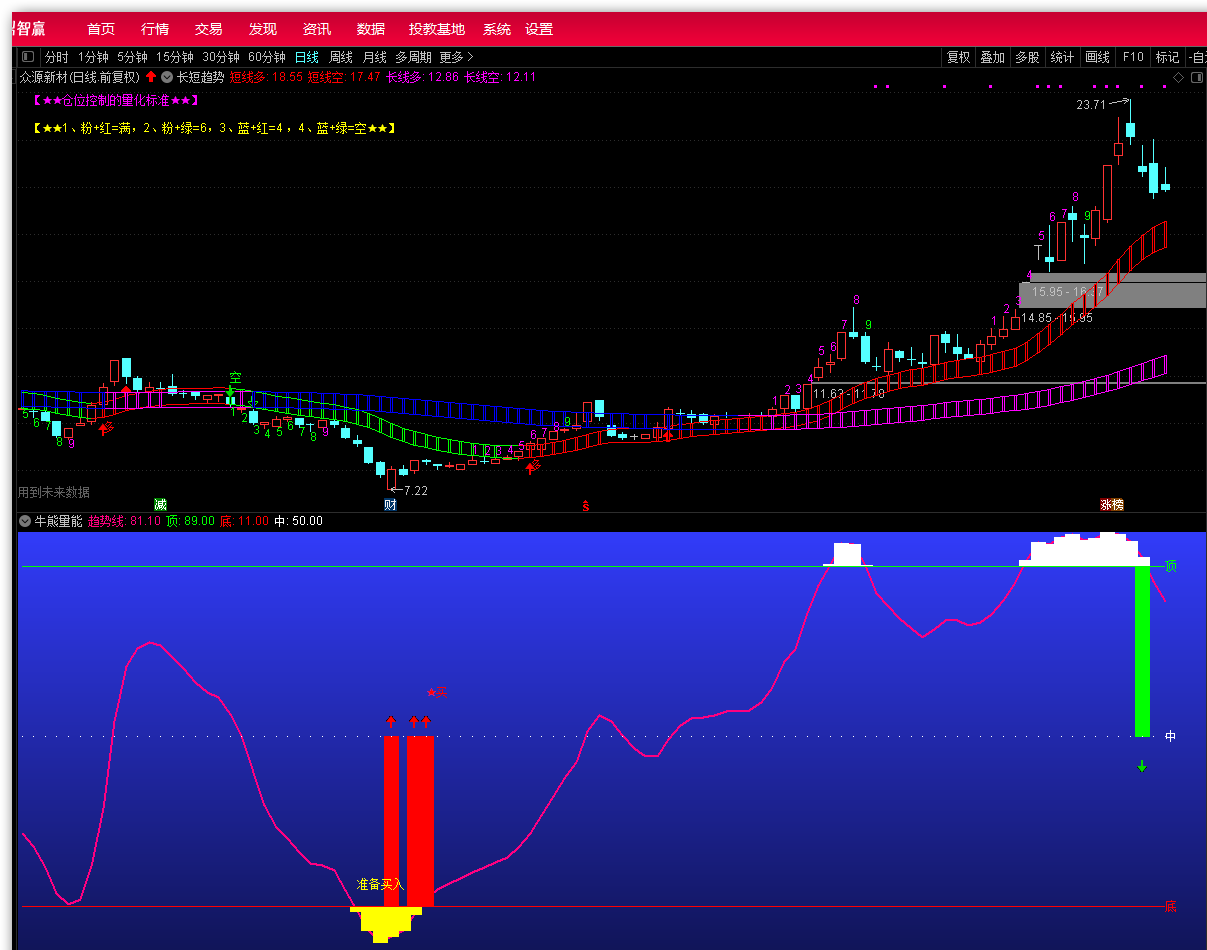Click the 标记 mark button
The image size is (1207, 950).
coord(1167,57)
